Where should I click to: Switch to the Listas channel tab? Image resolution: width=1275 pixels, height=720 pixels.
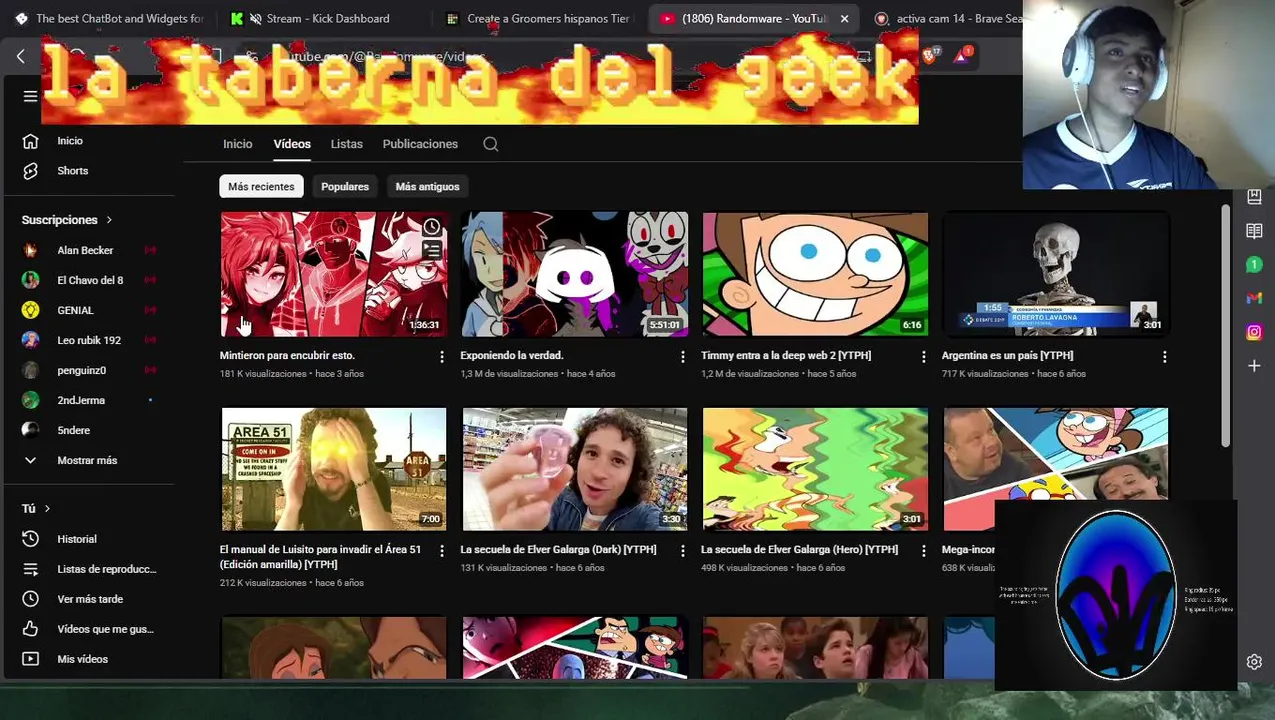click(347, 144)
